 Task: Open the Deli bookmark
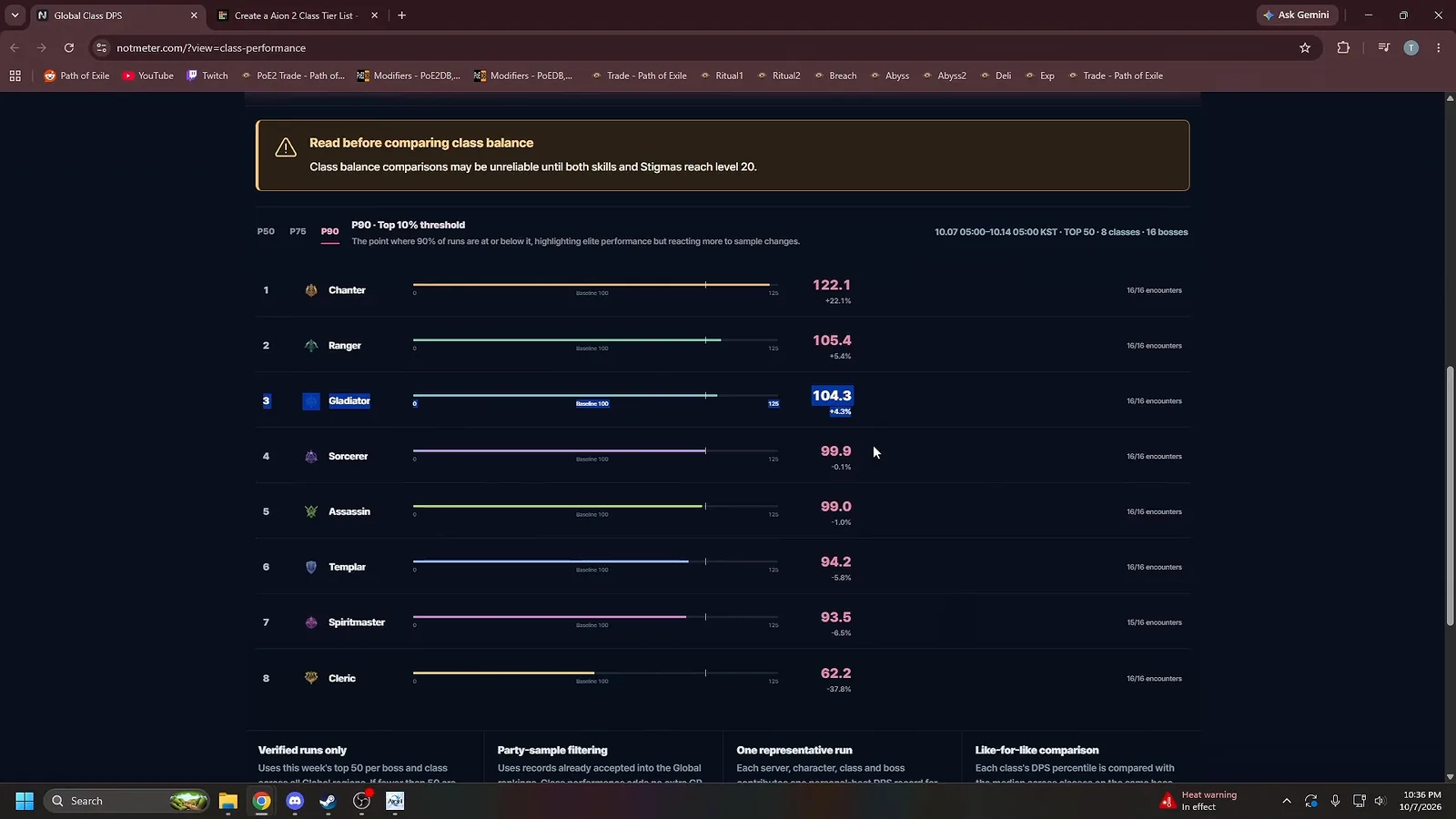996,76
